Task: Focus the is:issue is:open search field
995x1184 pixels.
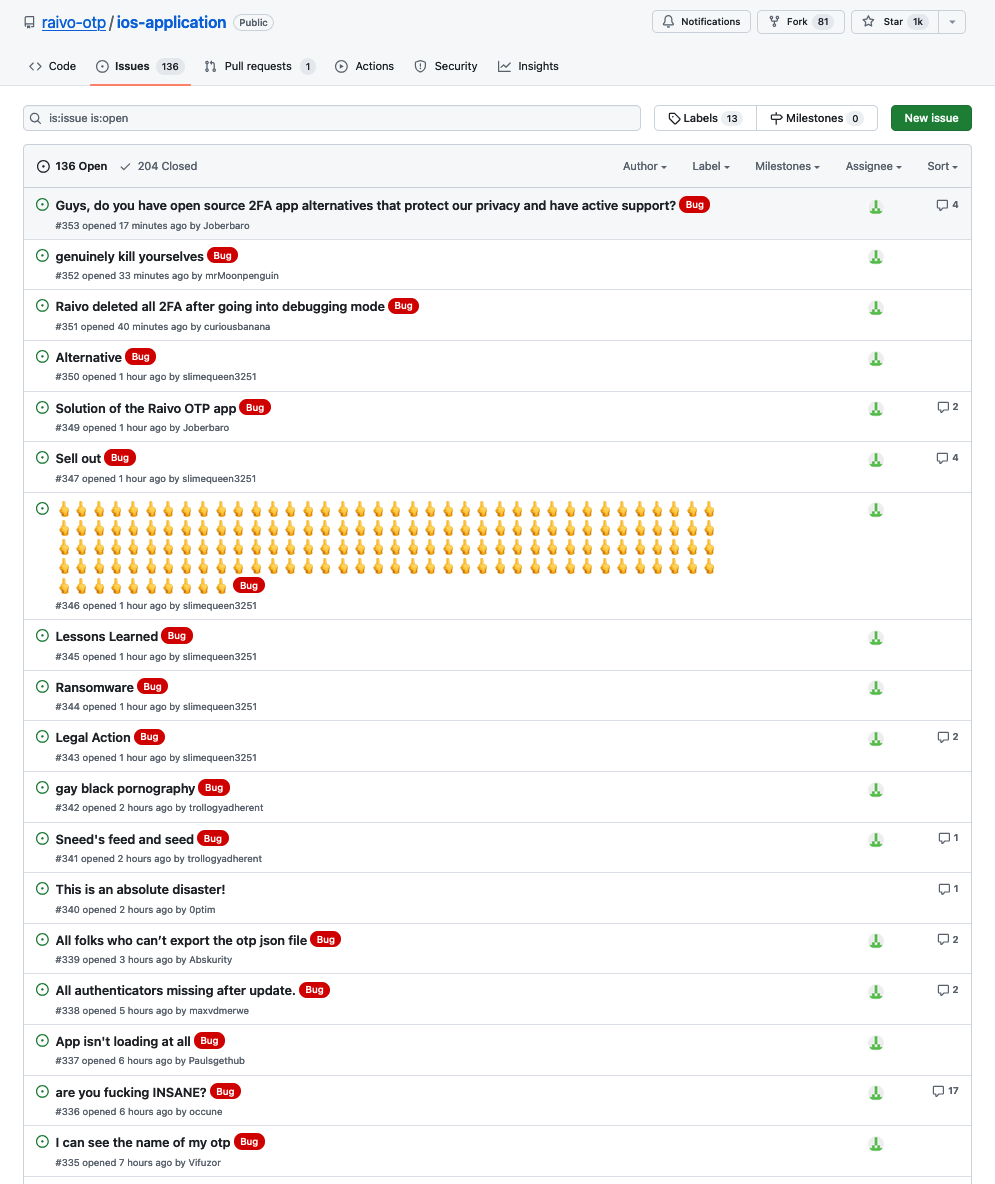Action: tap(332, 119)
